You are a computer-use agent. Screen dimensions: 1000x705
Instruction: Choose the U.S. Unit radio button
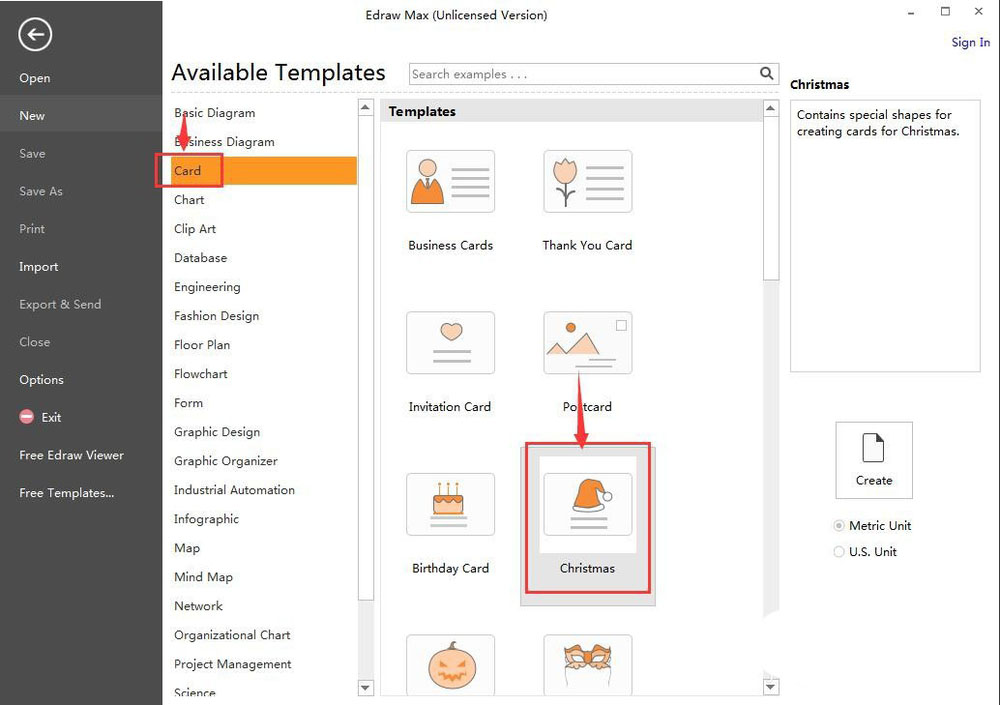[839, 552]
